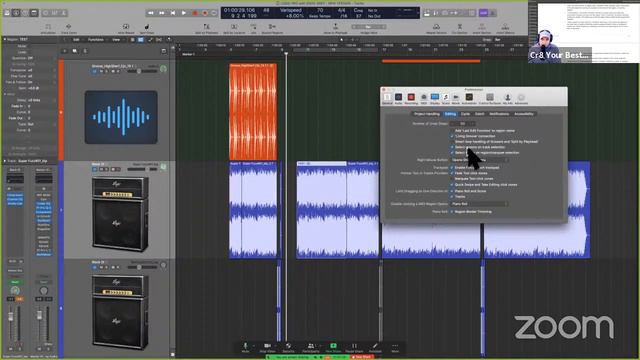Switch to the Catch tab
This screenshot has height=360, width=640.
[480, 114]
